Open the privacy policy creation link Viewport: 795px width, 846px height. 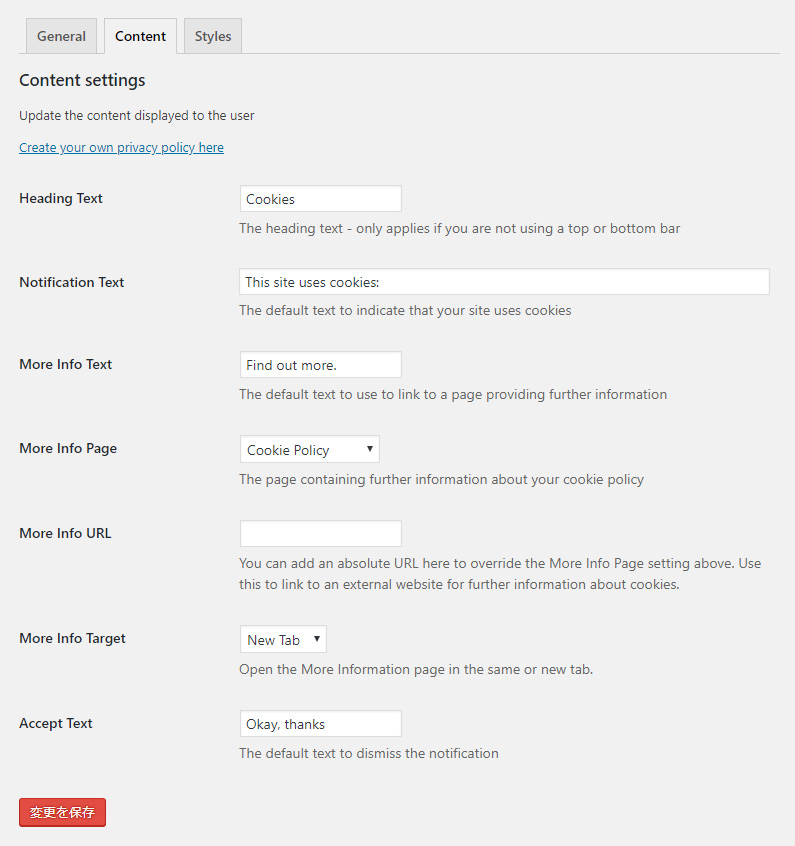pyautogui.click(x=121, y=147)
